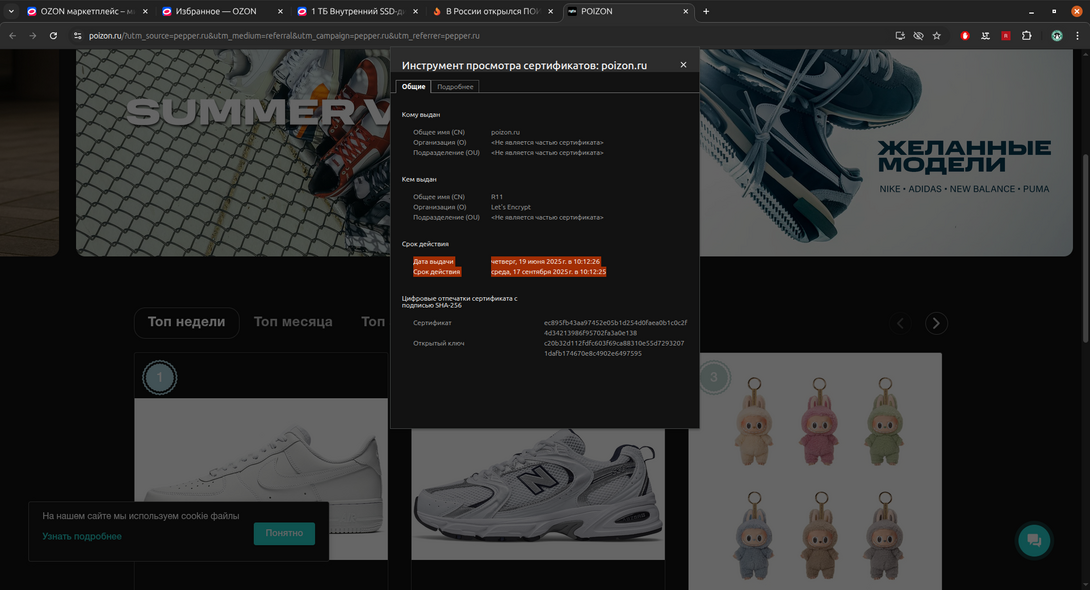
Task: Select the Общие tab in certificate viewer
Action: (x=414, y=86)
